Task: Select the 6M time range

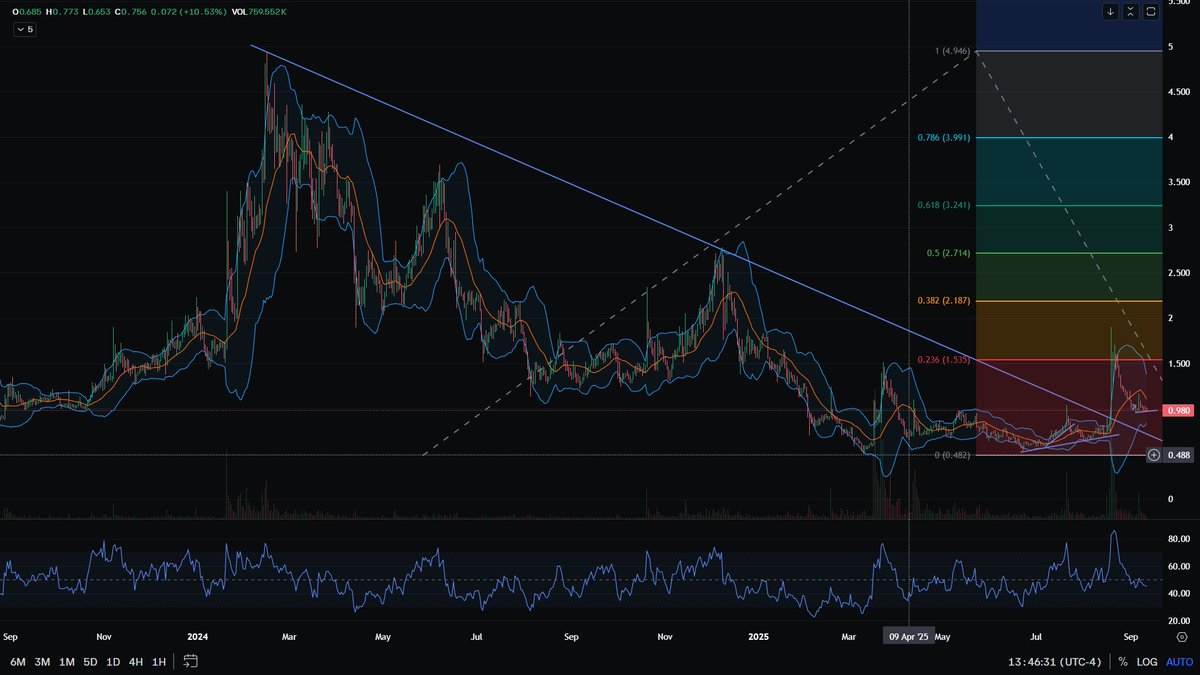Action: click(18, 661)
